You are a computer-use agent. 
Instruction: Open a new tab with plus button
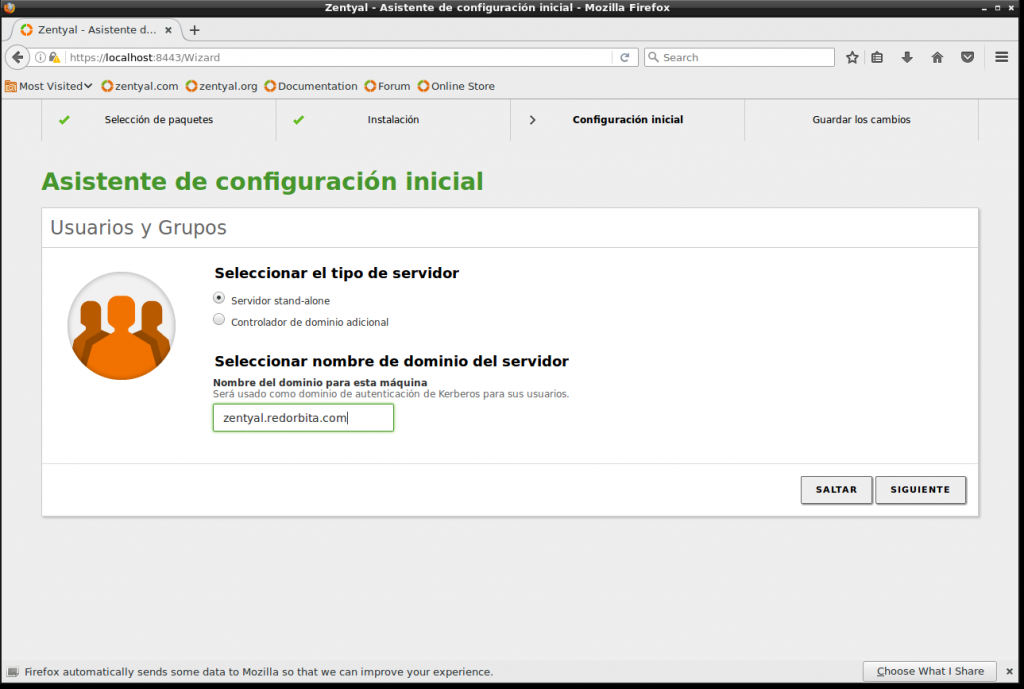[195, 30]
